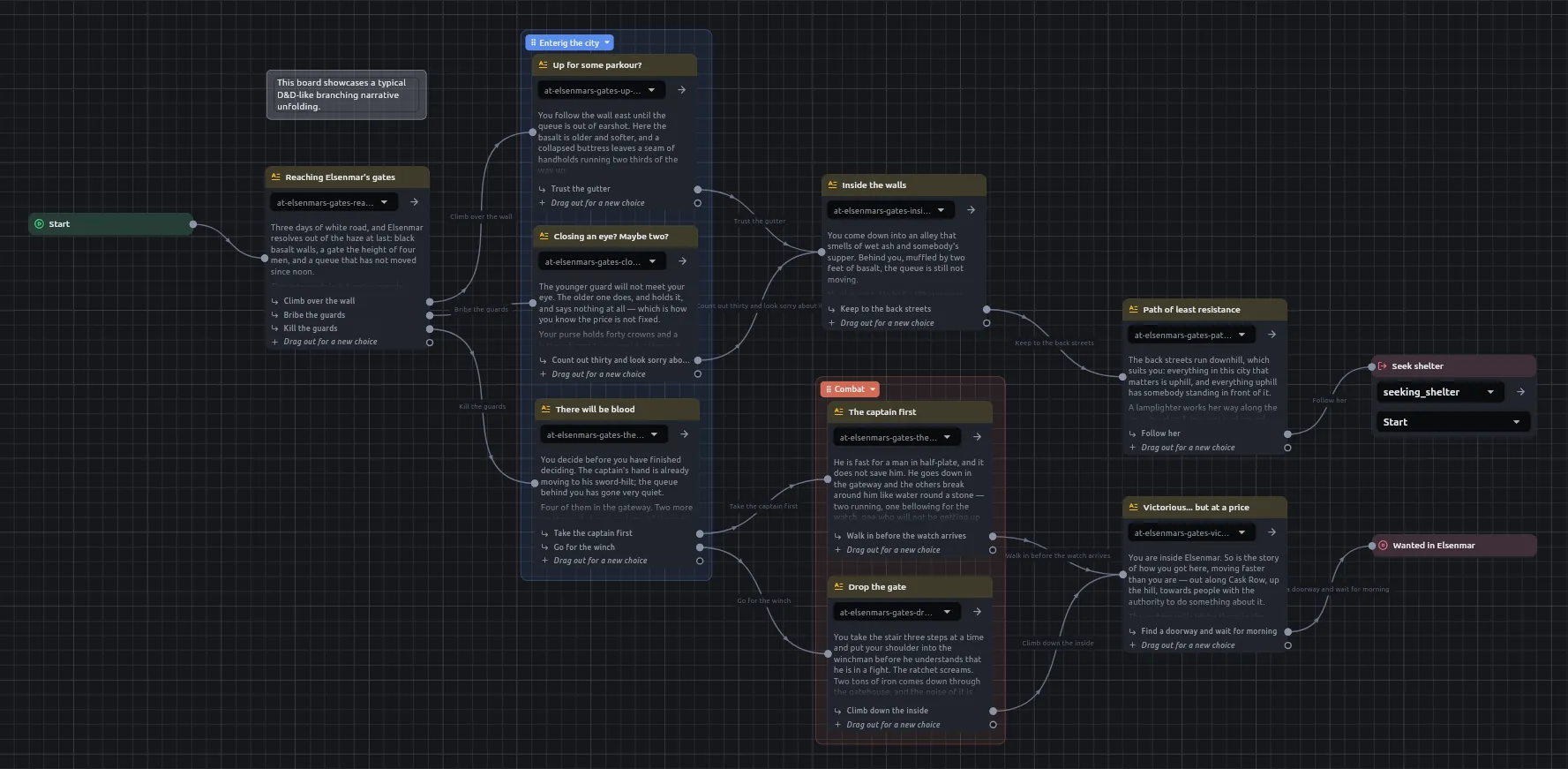Click dialogue icon of Closing an eye node

[544, 237]
